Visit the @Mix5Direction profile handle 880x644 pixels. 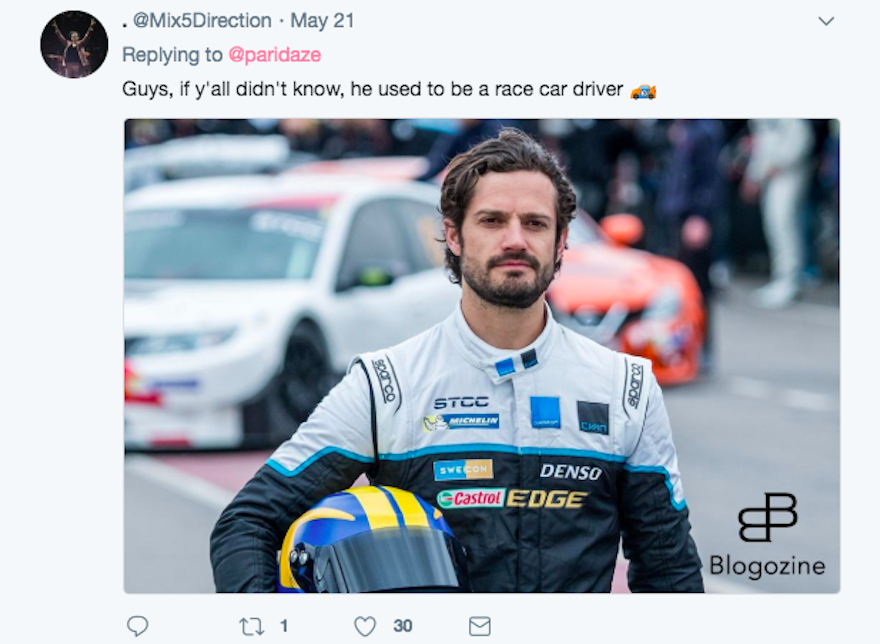point(202,21)
